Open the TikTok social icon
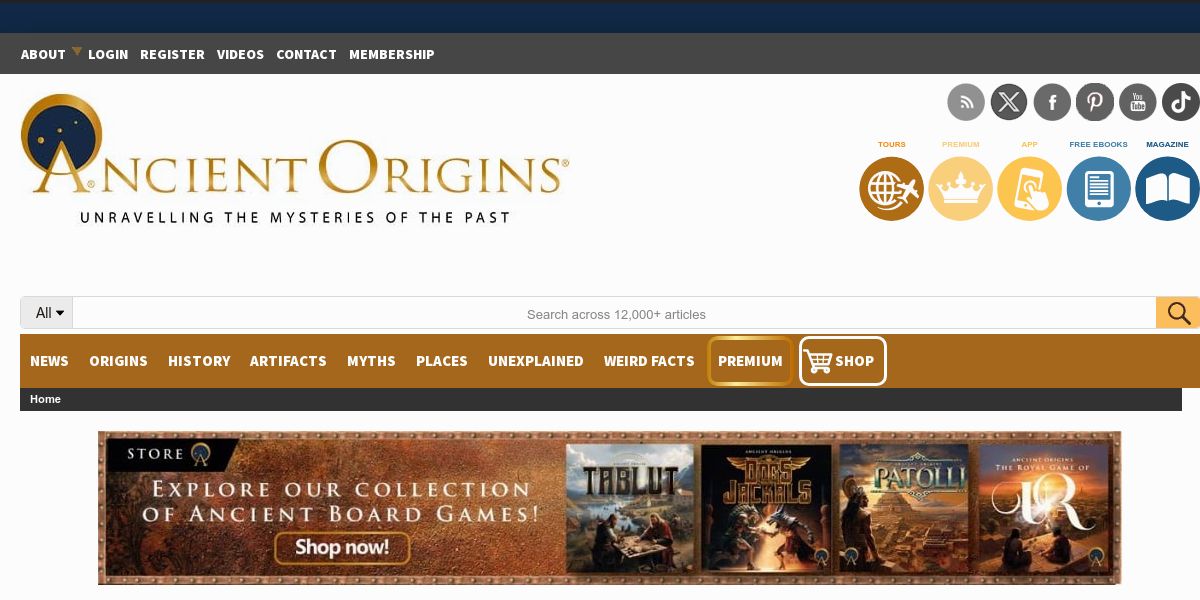The height and width of the screenshot is (600, 1200). click(x=1181, y=102)
